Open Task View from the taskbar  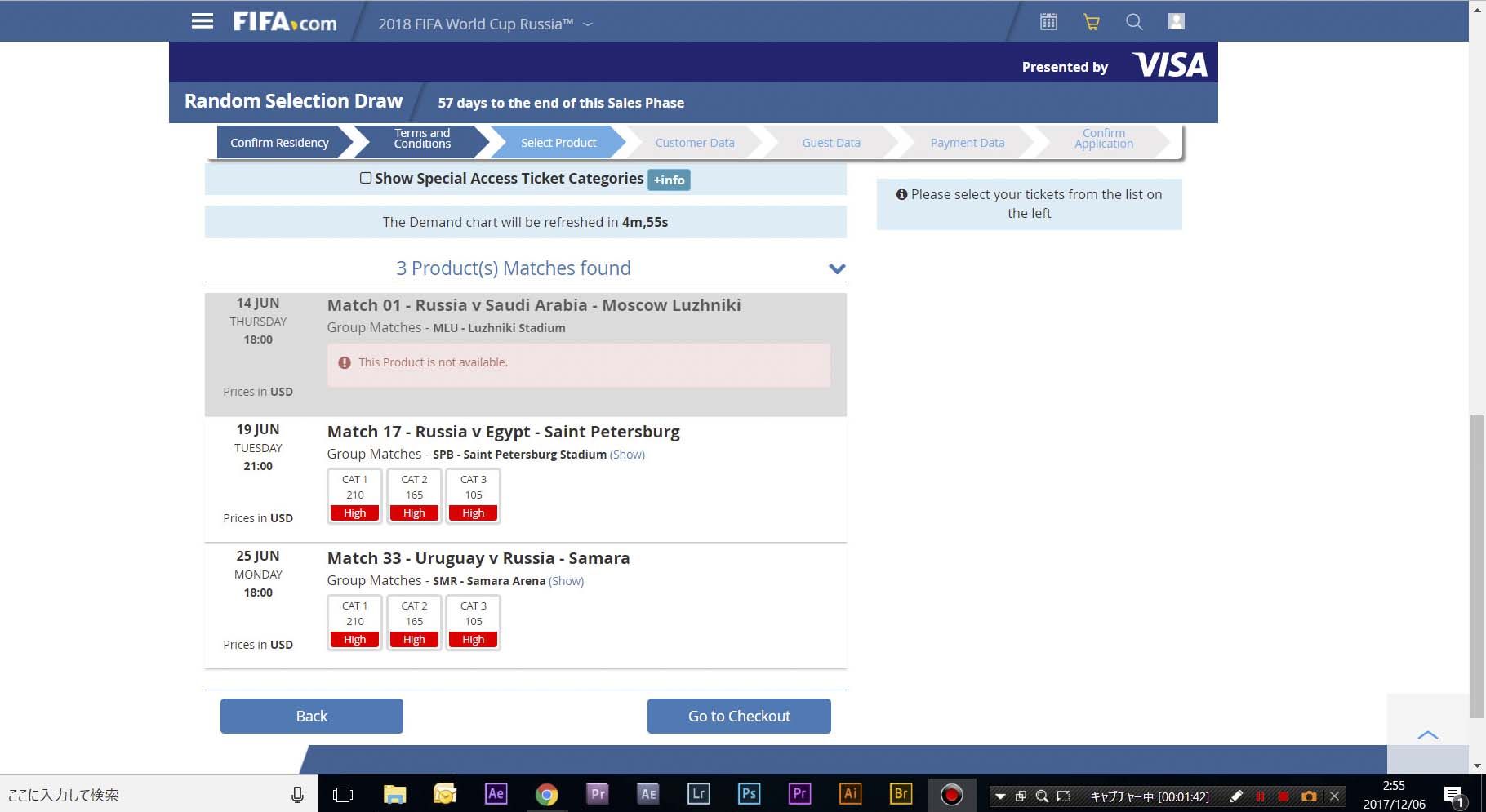coord(344,794)
